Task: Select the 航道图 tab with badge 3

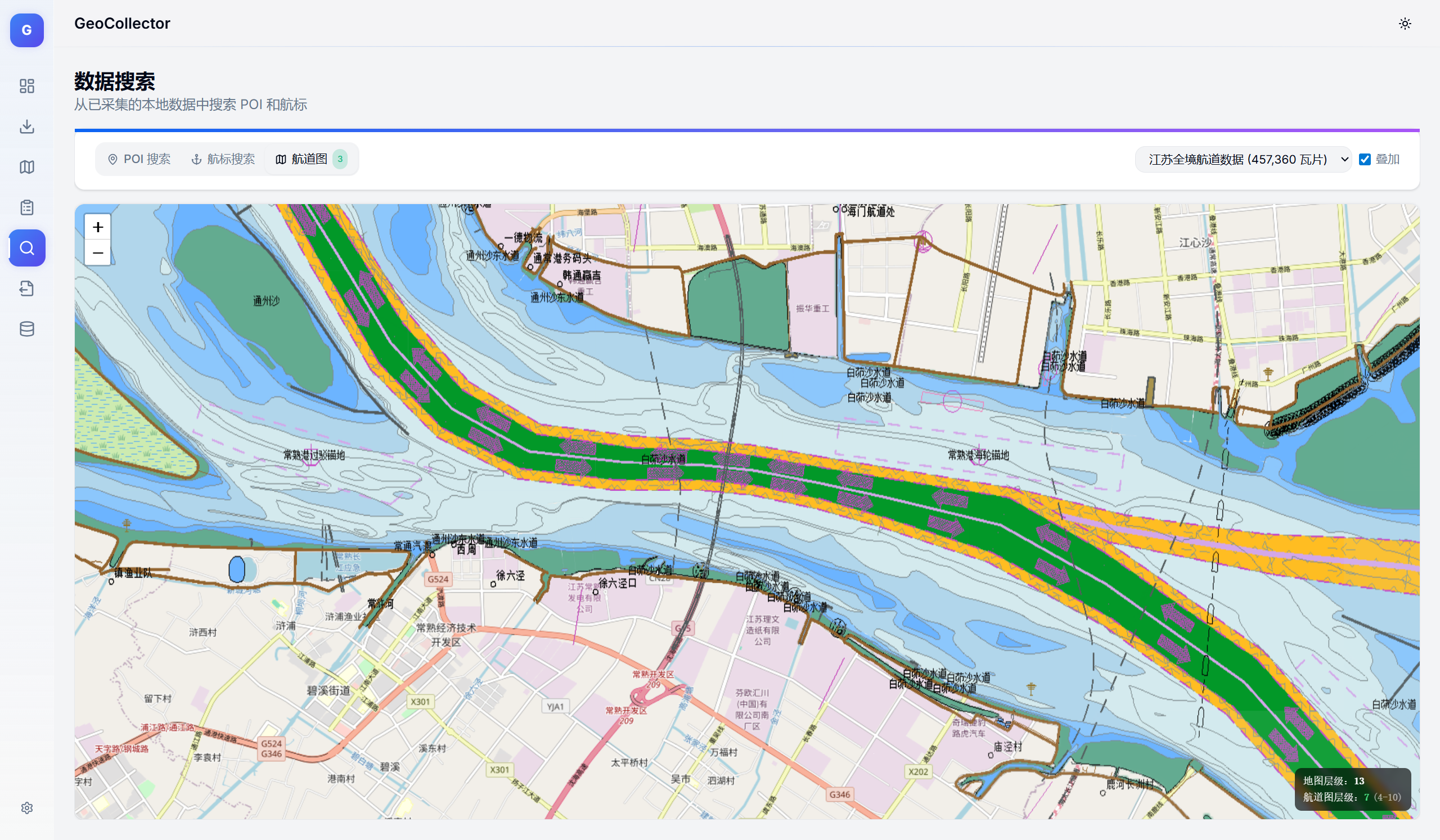Action: pos(310,159)
